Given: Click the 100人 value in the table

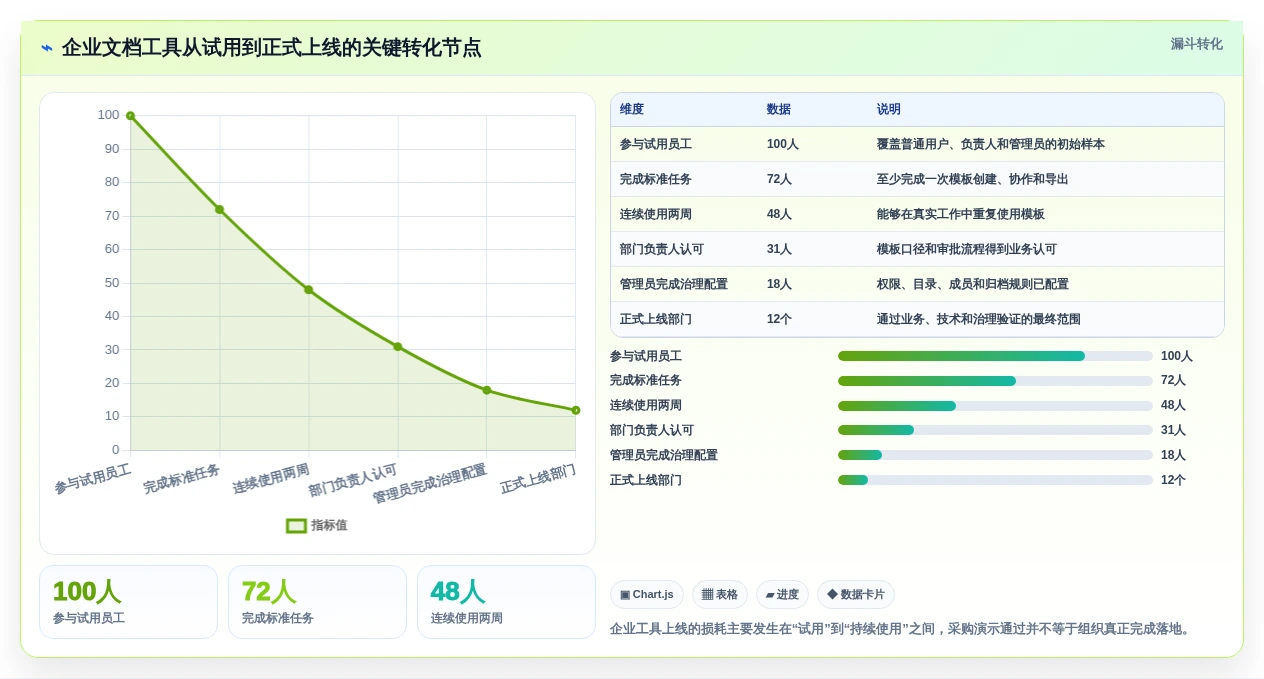Looking at the screenshot, I should tap(783, 144).
